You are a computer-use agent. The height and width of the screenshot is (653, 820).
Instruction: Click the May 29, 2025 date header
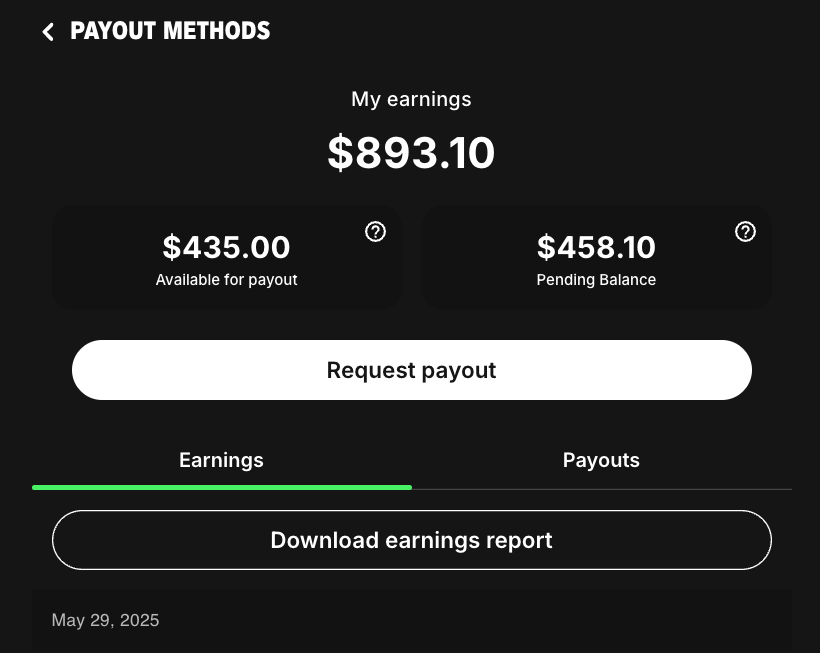[x=105, y=620]
